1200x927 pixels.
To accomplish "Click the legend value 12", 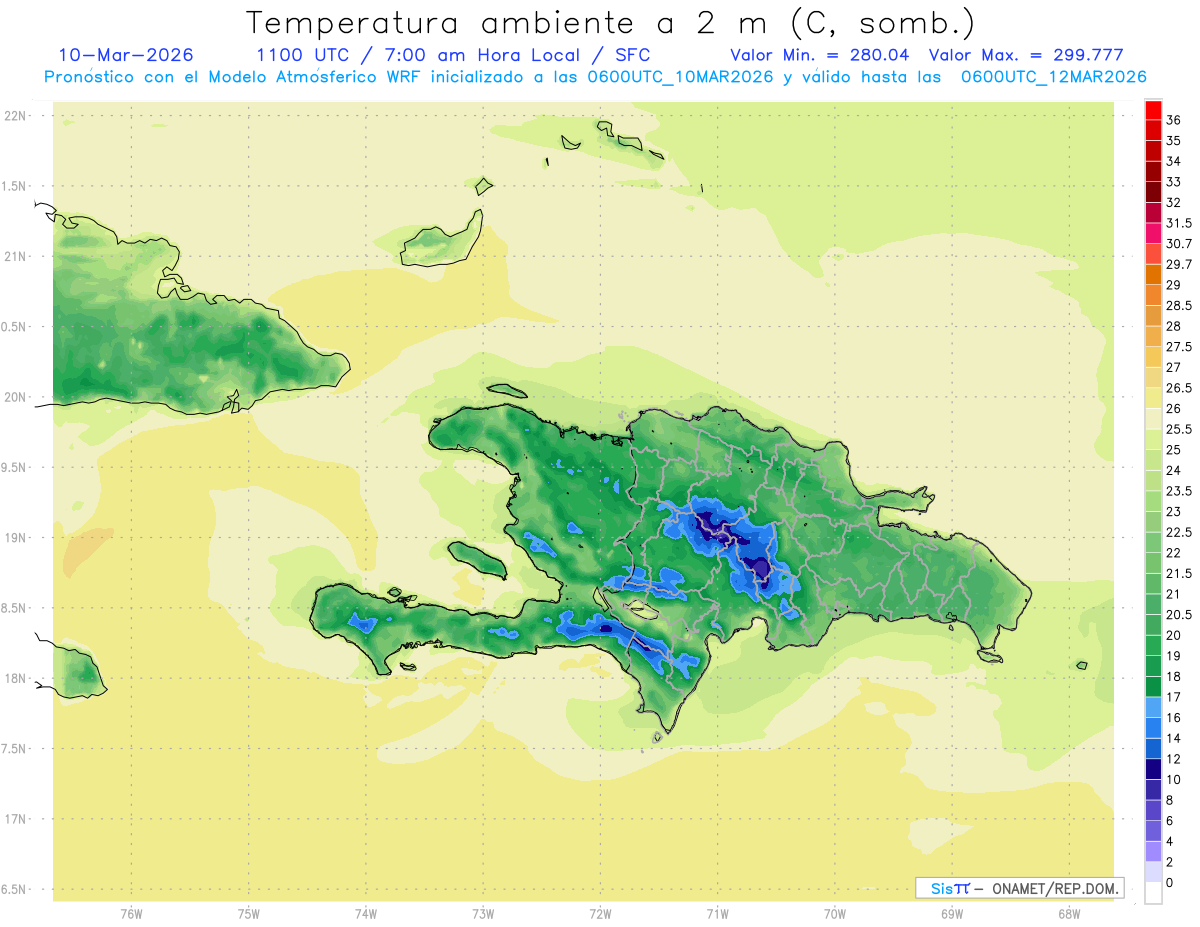I will (1174, 758).
